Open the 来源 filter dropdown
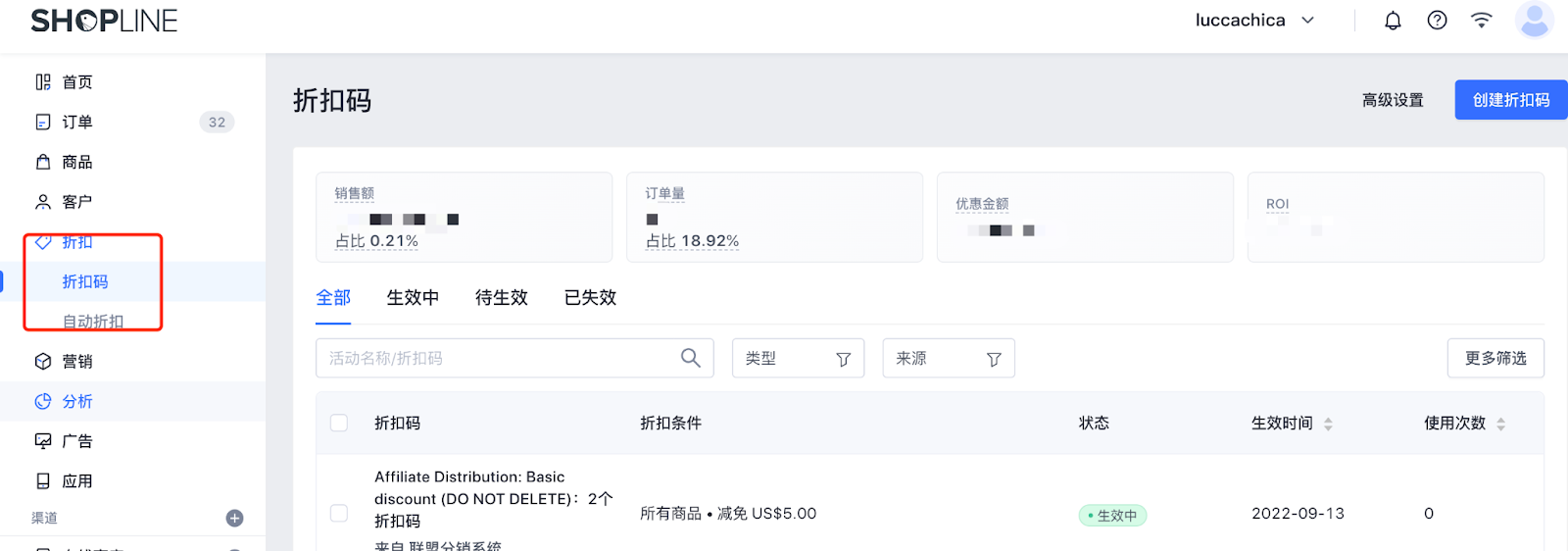1568x551 pixels. click(x=948, y=359)
